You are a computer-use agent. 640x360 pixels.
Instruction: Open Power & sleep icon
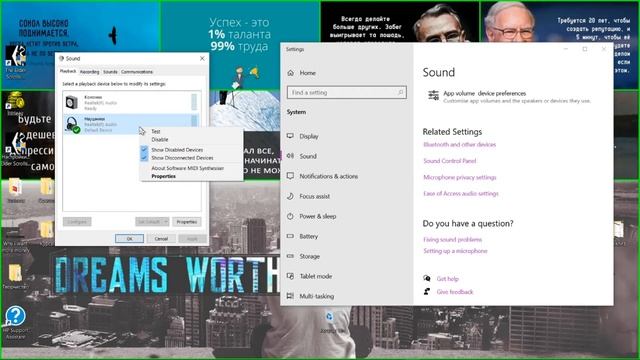coord(290,216)
